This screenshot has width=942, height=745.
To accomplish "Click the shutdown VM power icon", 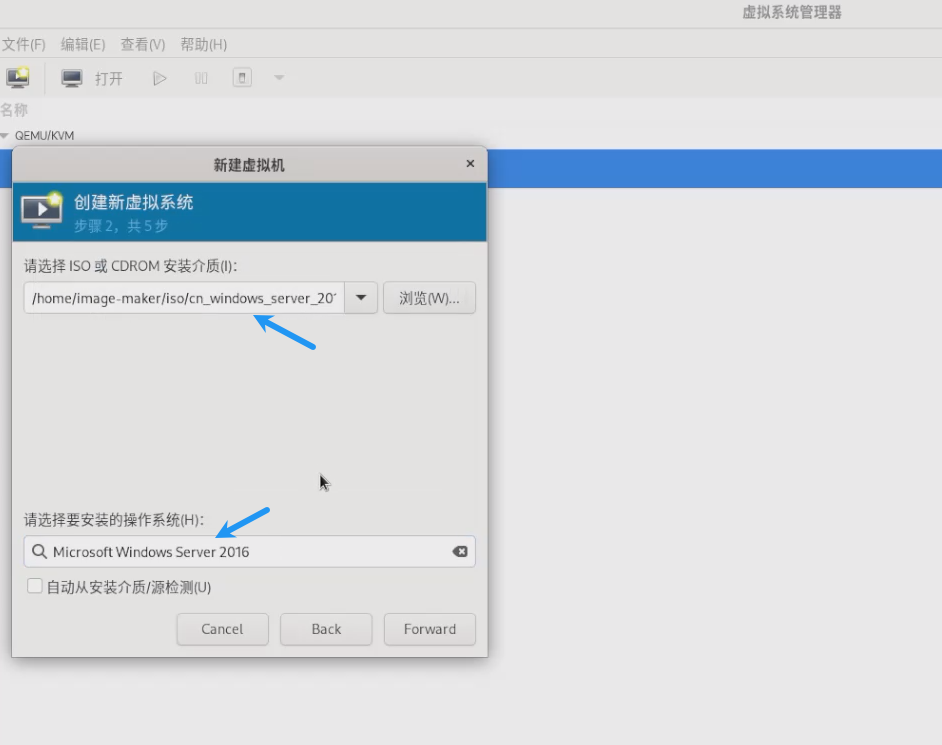I will (242, 78).
